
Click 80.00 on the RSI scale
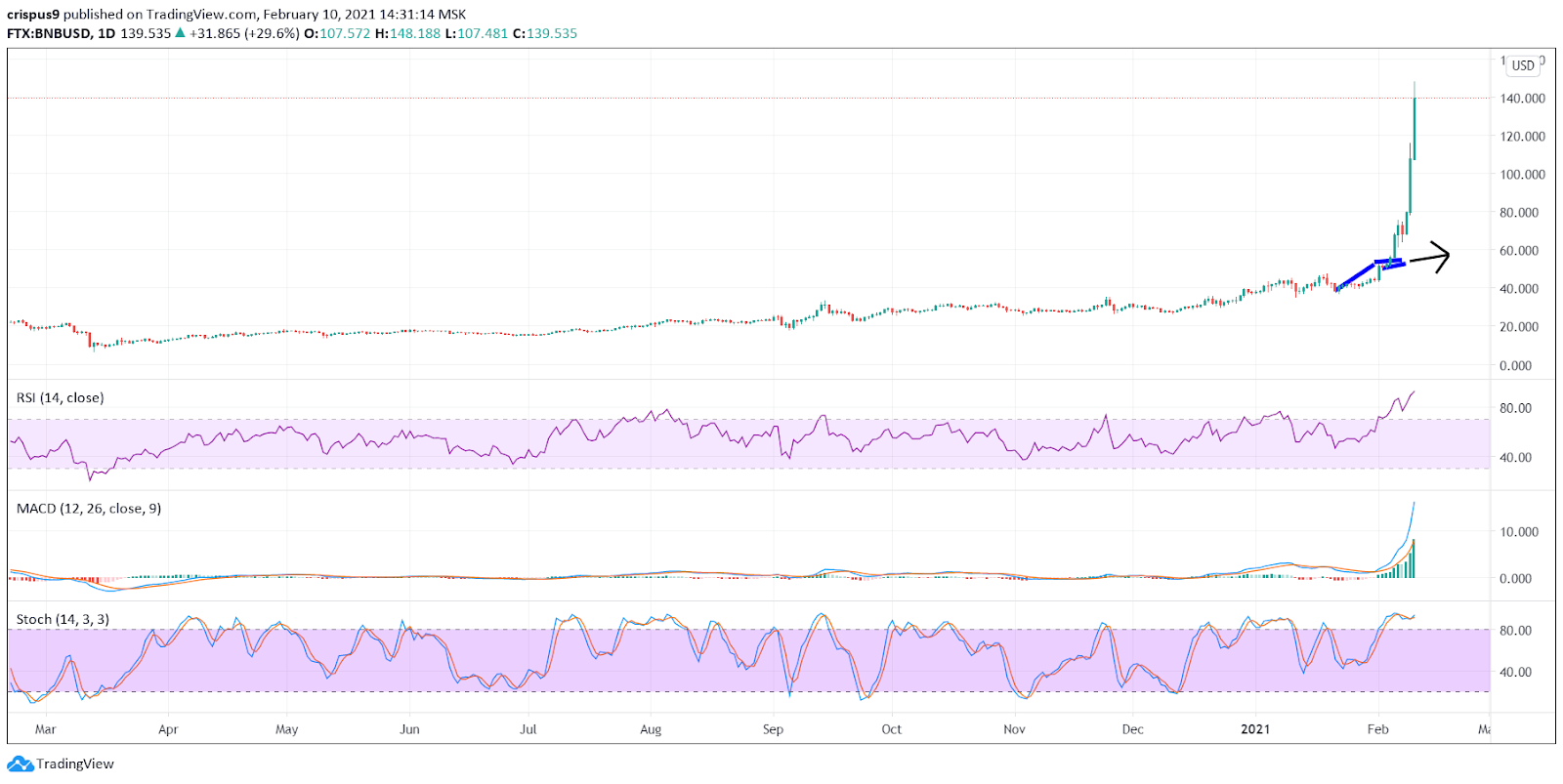coord(1516,408)
